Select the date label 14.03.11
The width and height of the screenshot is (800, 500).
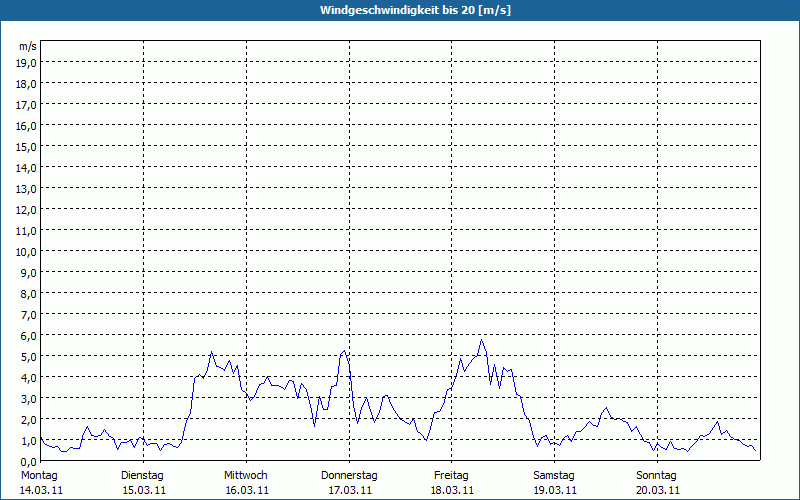tap(41, 490)
